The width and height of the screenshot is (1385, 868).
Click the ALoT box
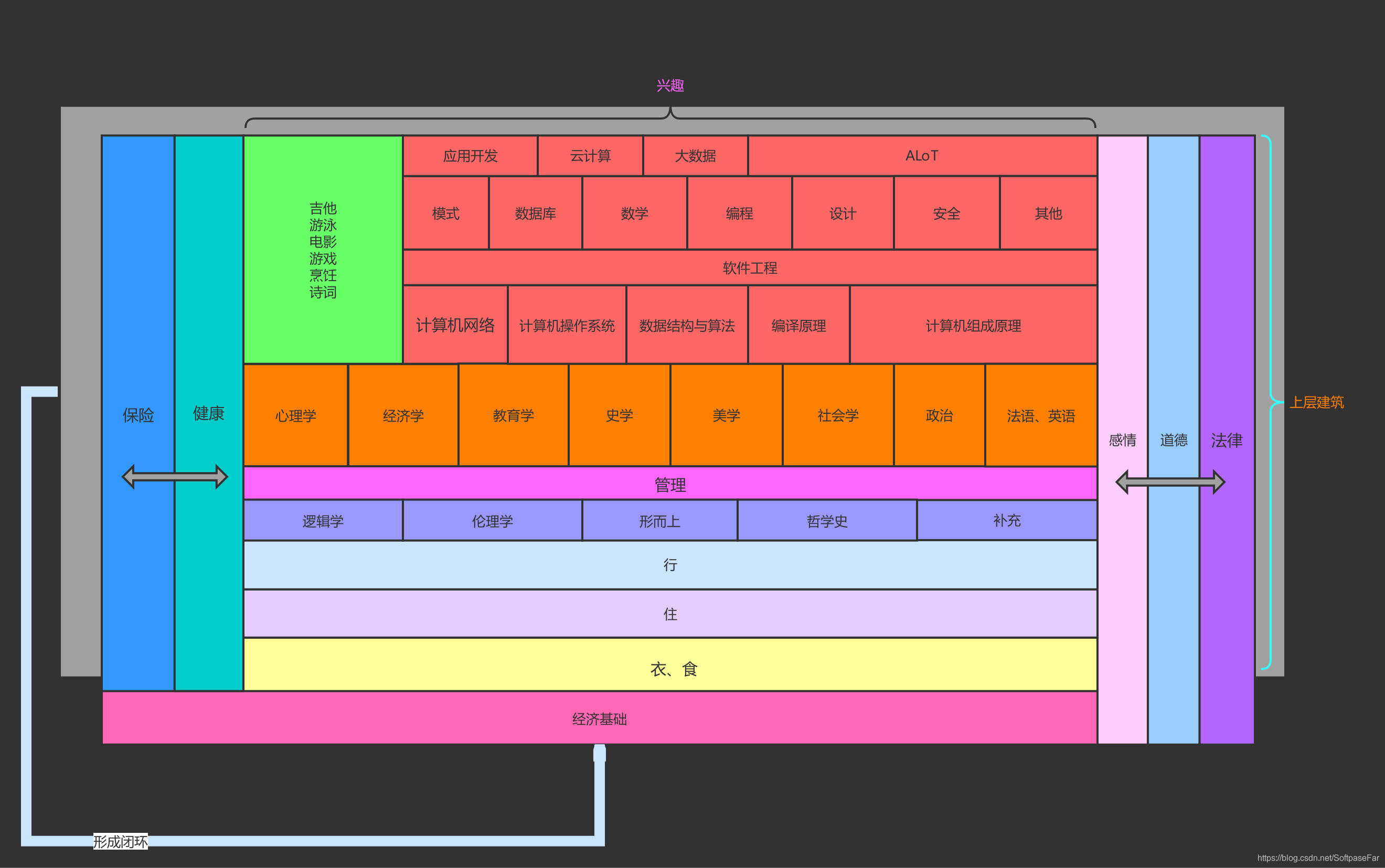click(922, 156)
